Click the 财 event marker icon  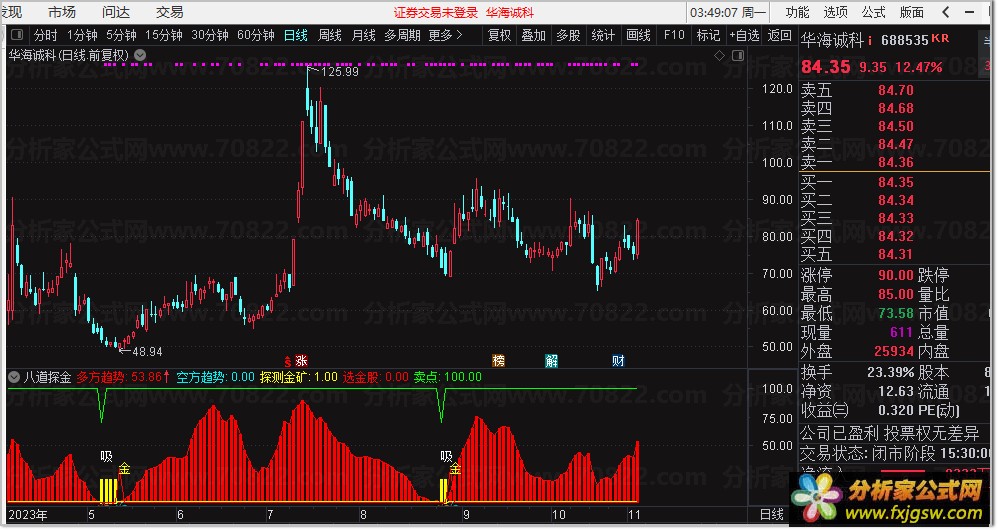(618, 361)
